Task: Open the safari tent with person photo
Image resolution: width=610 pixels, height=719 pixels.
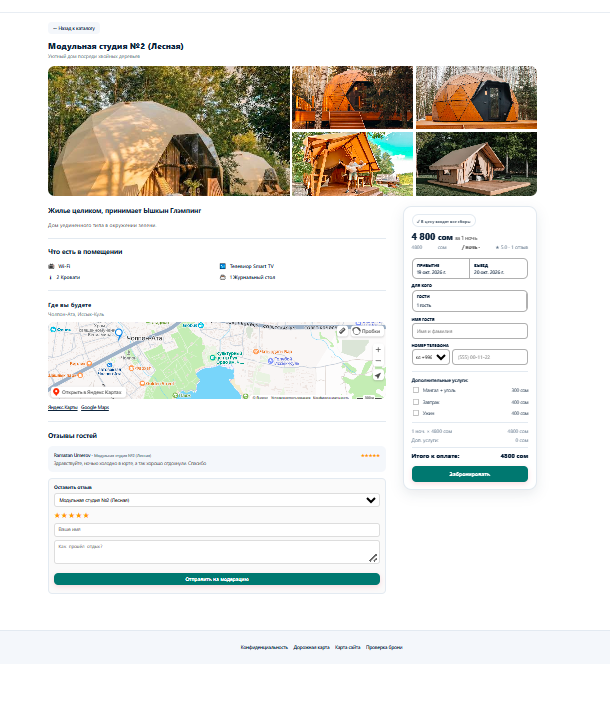Action: (352, 164)
